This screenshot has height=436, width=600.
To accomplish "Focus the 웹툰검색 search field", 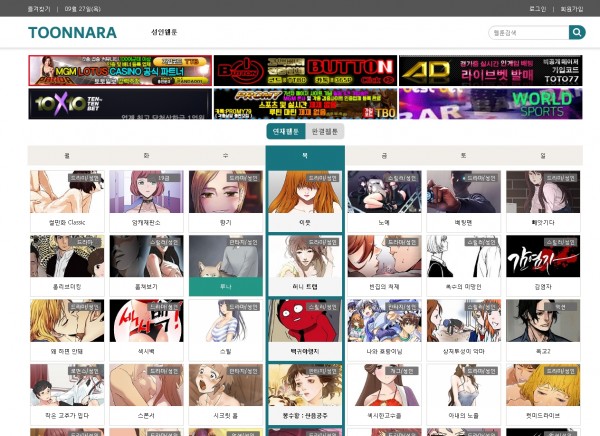I will 528,33.
